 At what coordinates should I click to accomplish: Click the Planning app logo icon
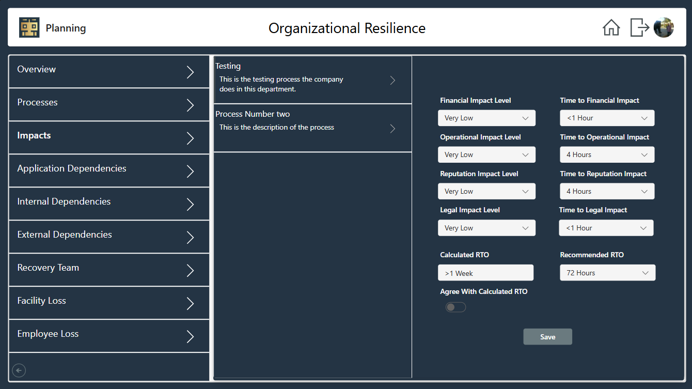(x=29, y=27)
